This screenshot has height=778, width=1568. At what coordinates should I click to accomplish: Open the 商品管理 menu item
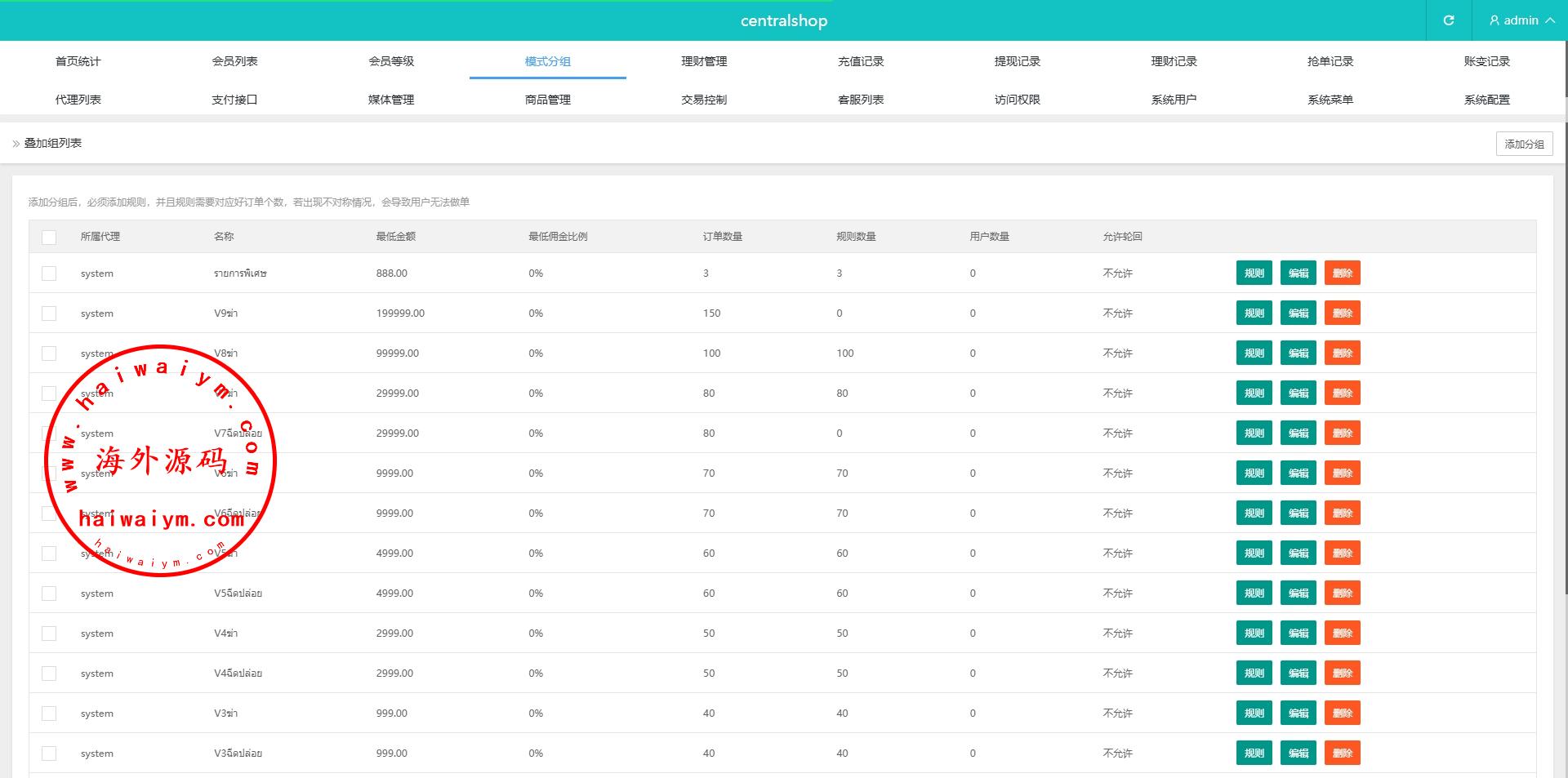pos(547,100)
